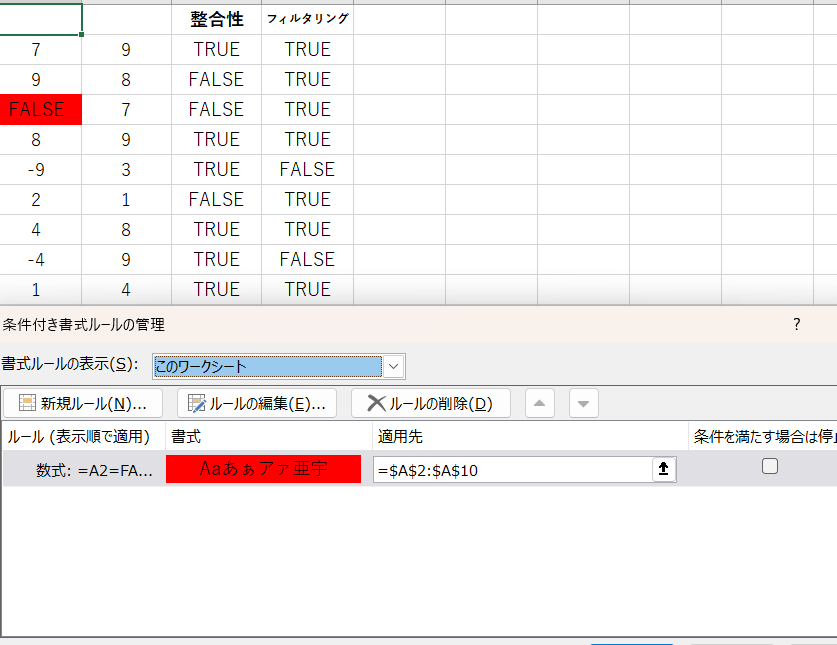Click the 書式 column header
The height and width of the screenshot is (645, 837).
pos(269,436)
